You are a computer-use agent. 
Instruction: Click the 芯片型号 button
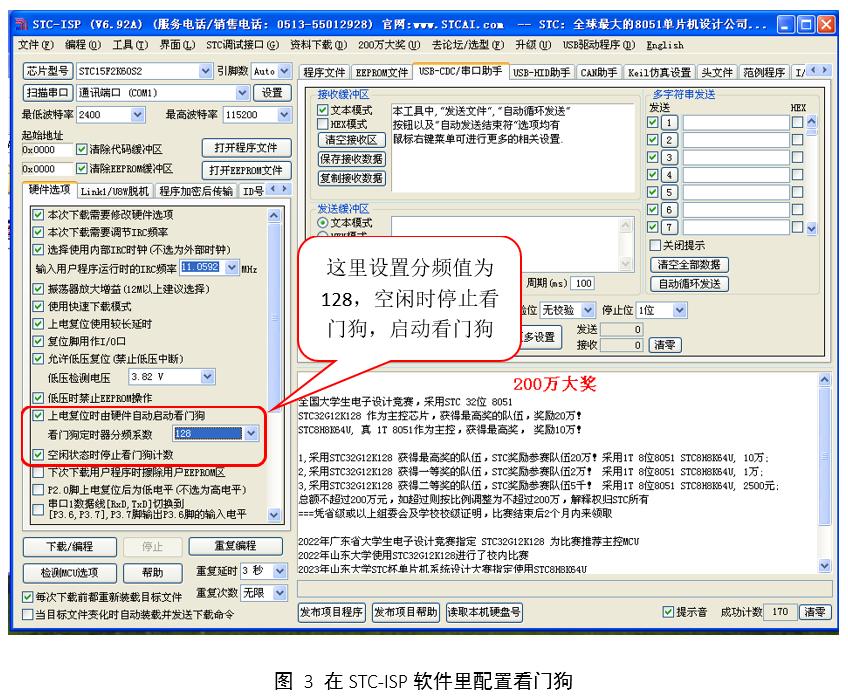click(48, 71)
